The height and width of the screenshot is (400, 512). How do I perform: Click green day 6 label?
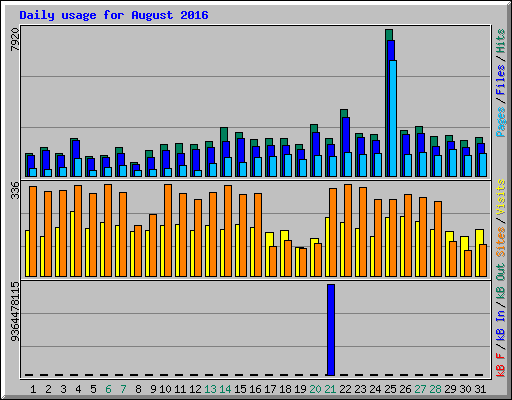pos(108,389)
